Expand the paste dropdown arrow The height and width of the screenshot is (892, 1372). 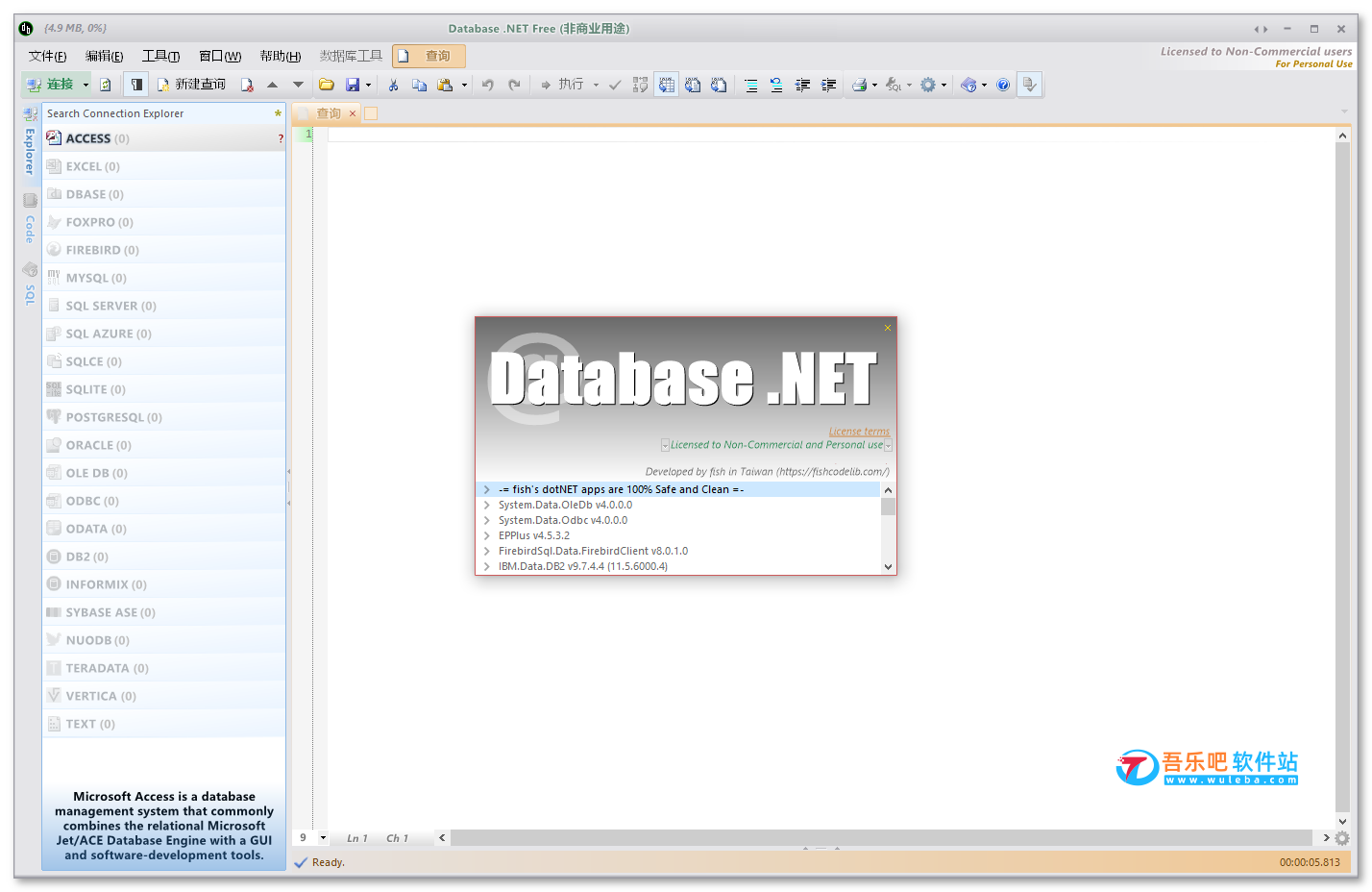click(x=464, y=85)
